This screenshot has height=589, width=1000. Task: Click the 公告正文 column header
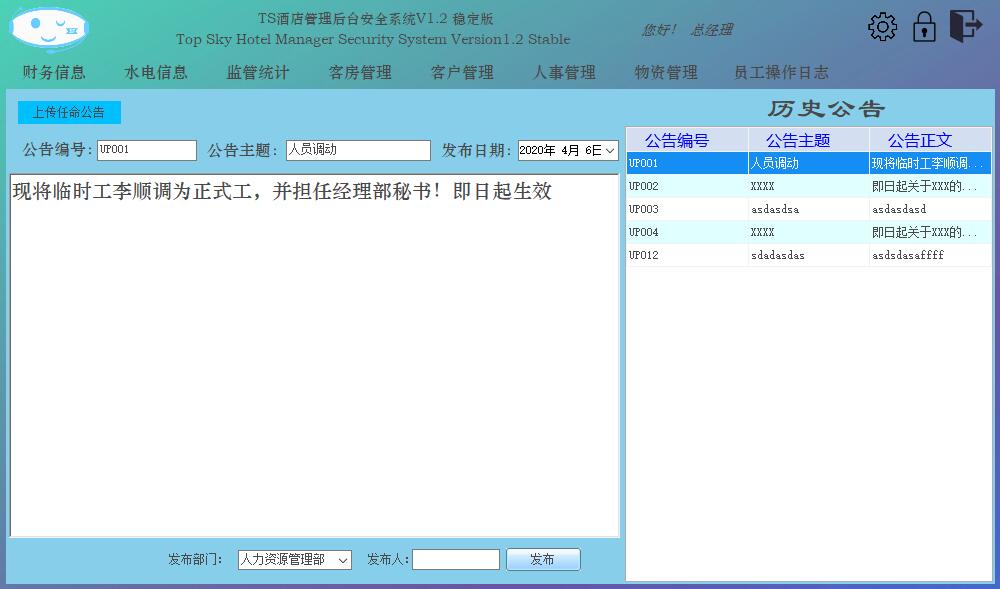(920, 140)
